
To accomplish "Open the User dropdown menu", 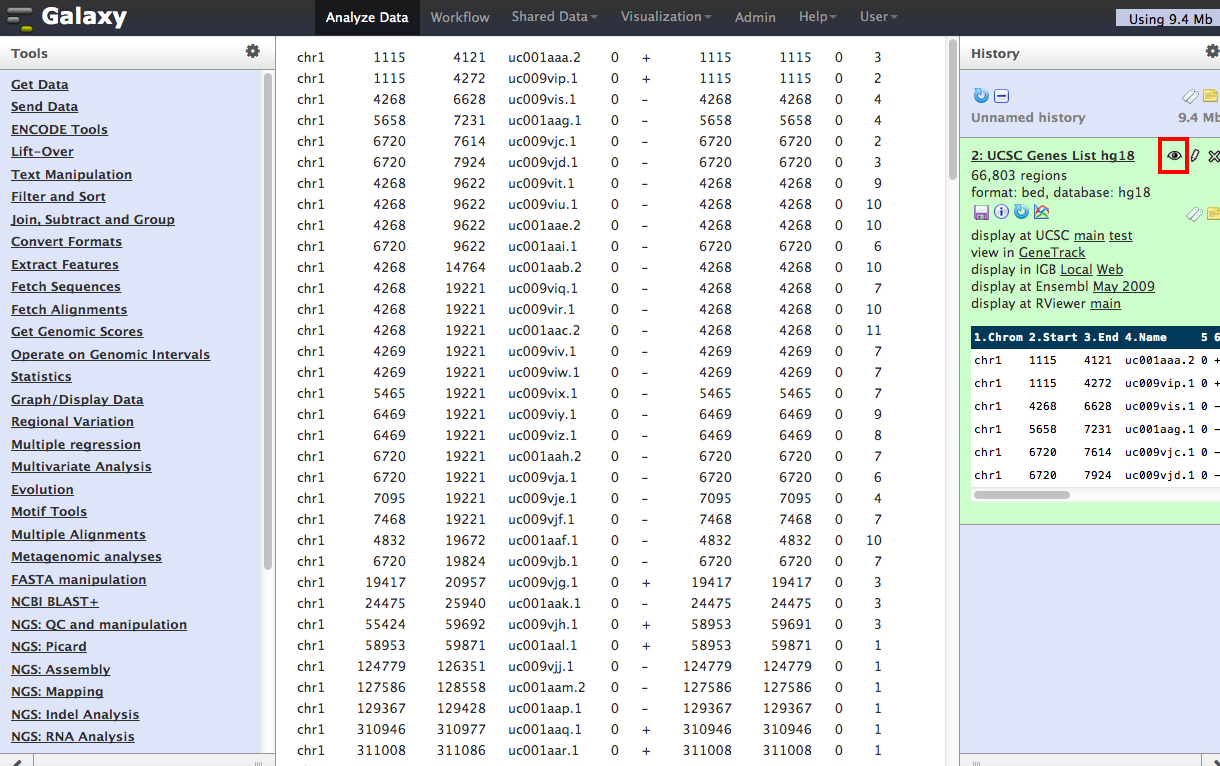I will [879, 17].
